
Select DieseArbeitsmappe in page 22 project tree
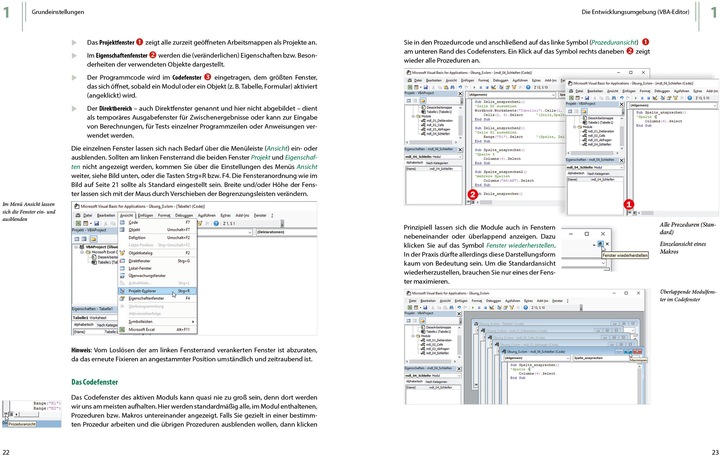[106, 257]
